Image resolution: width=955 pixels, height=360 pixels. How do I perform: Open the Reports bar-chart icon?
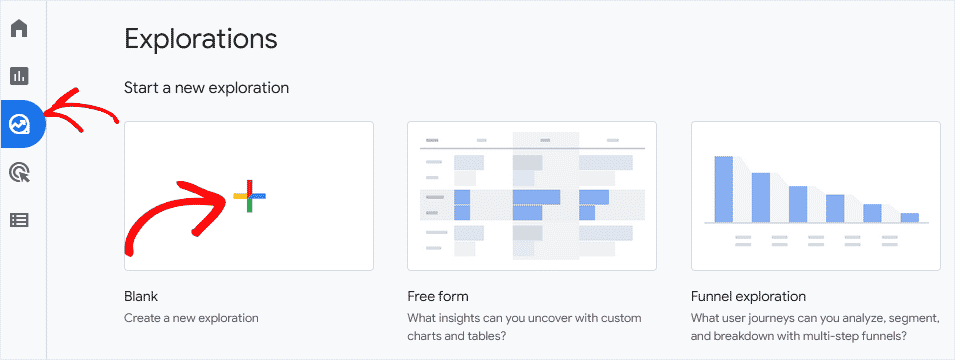pyautogui.click(x=19, y=76)
